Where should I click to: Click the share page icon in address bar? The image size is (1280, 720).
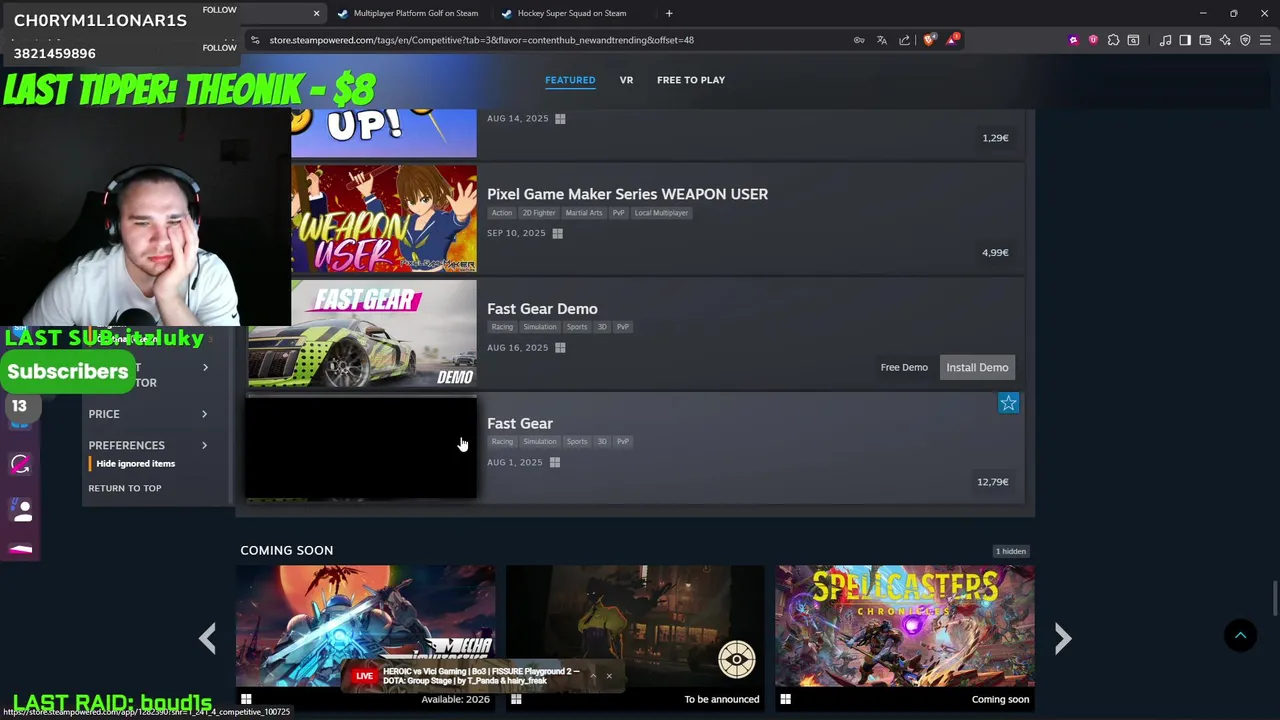pyautogui.click(x=905, y=40)
